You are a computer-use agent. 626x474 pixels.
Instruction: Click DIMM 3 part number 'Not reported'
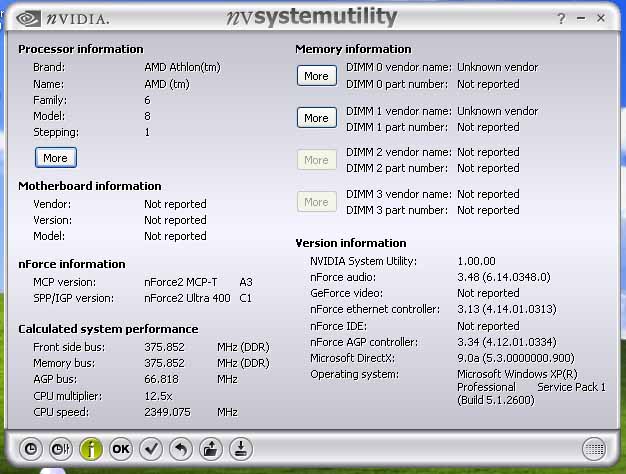coord(488,210)
